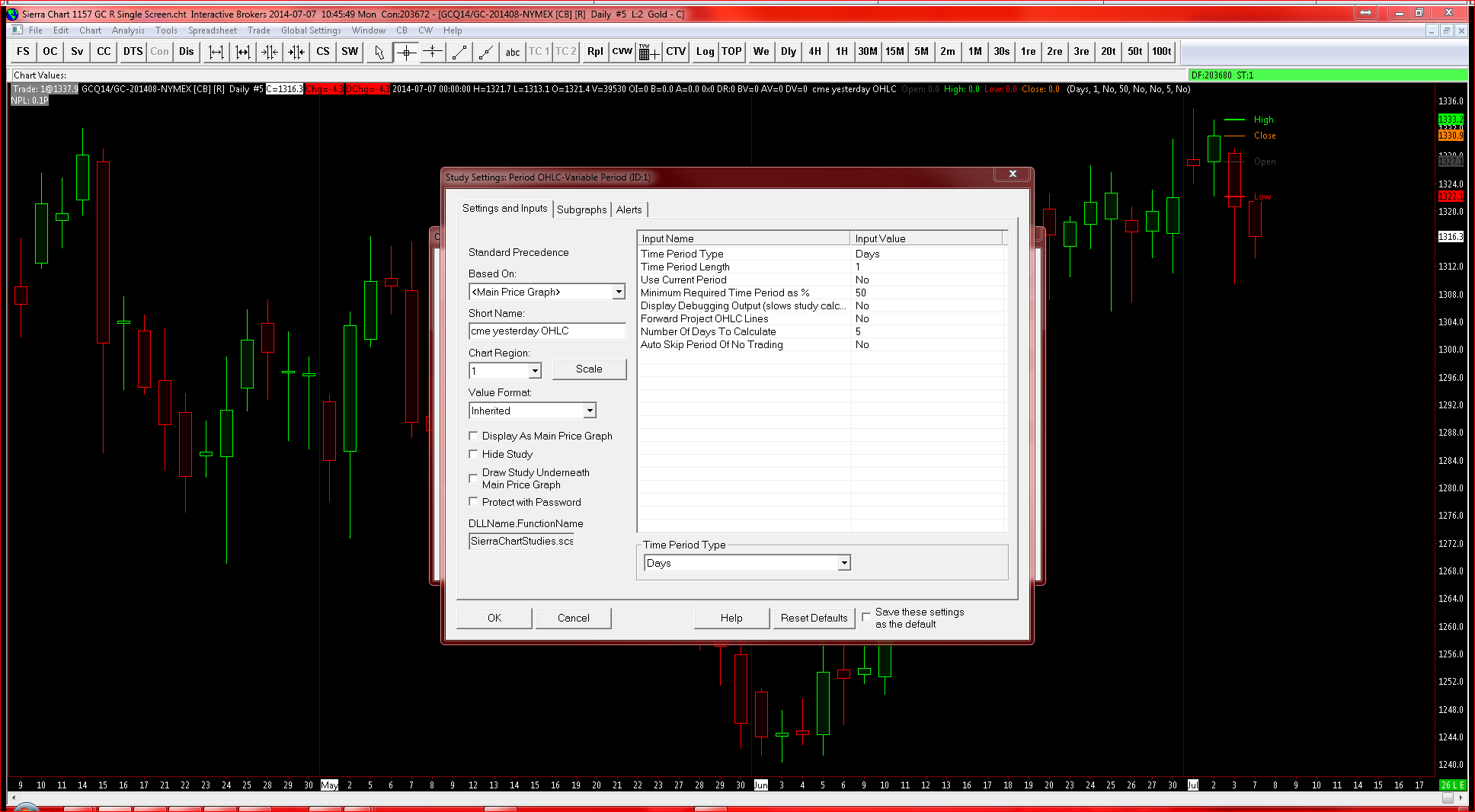Image resolution: width=1475 pixels, height=812 pixels.
Task: Open the Analysis menu
Action: [128, 30]
